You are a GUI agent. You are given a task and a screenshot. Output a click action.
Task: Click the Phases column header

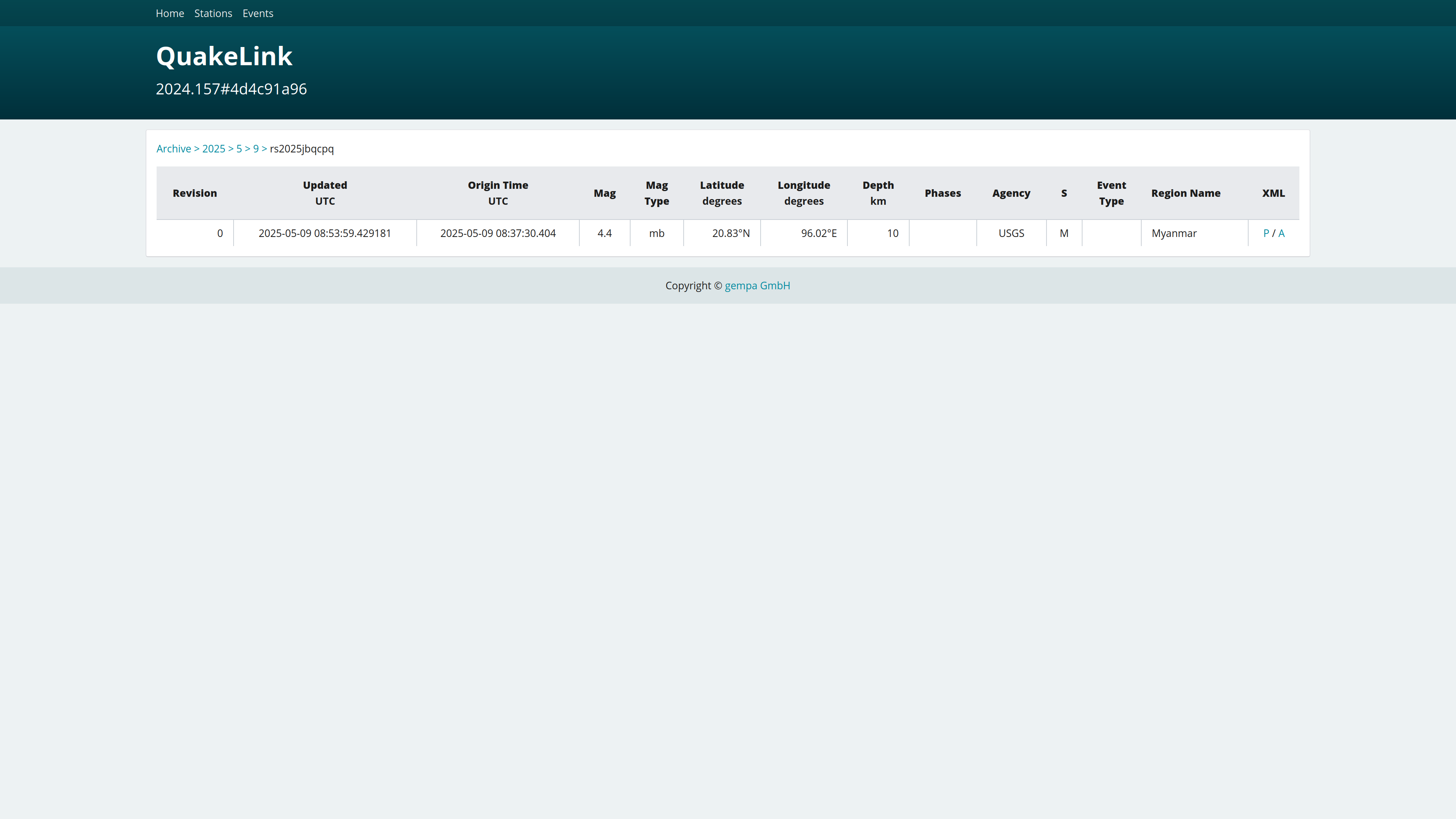point(943,193)
